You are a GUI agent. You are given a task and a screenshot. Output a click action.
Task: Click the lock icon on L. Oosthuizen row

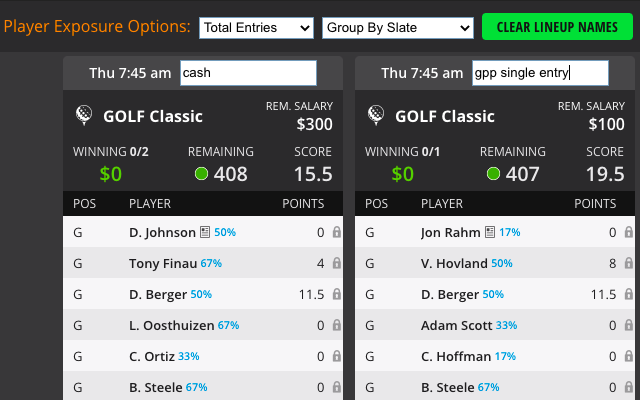pos(336,325)
